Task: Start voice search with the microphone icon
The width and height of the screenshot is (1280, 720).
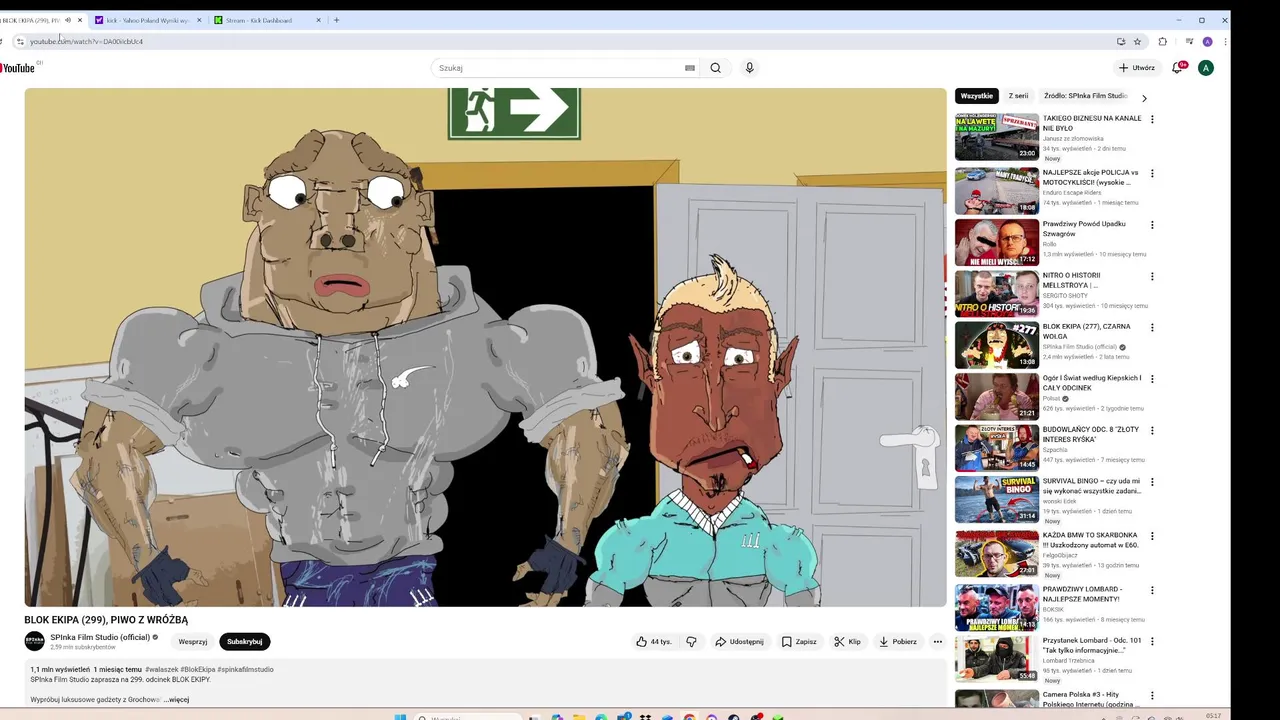Action: click(749, 68)
